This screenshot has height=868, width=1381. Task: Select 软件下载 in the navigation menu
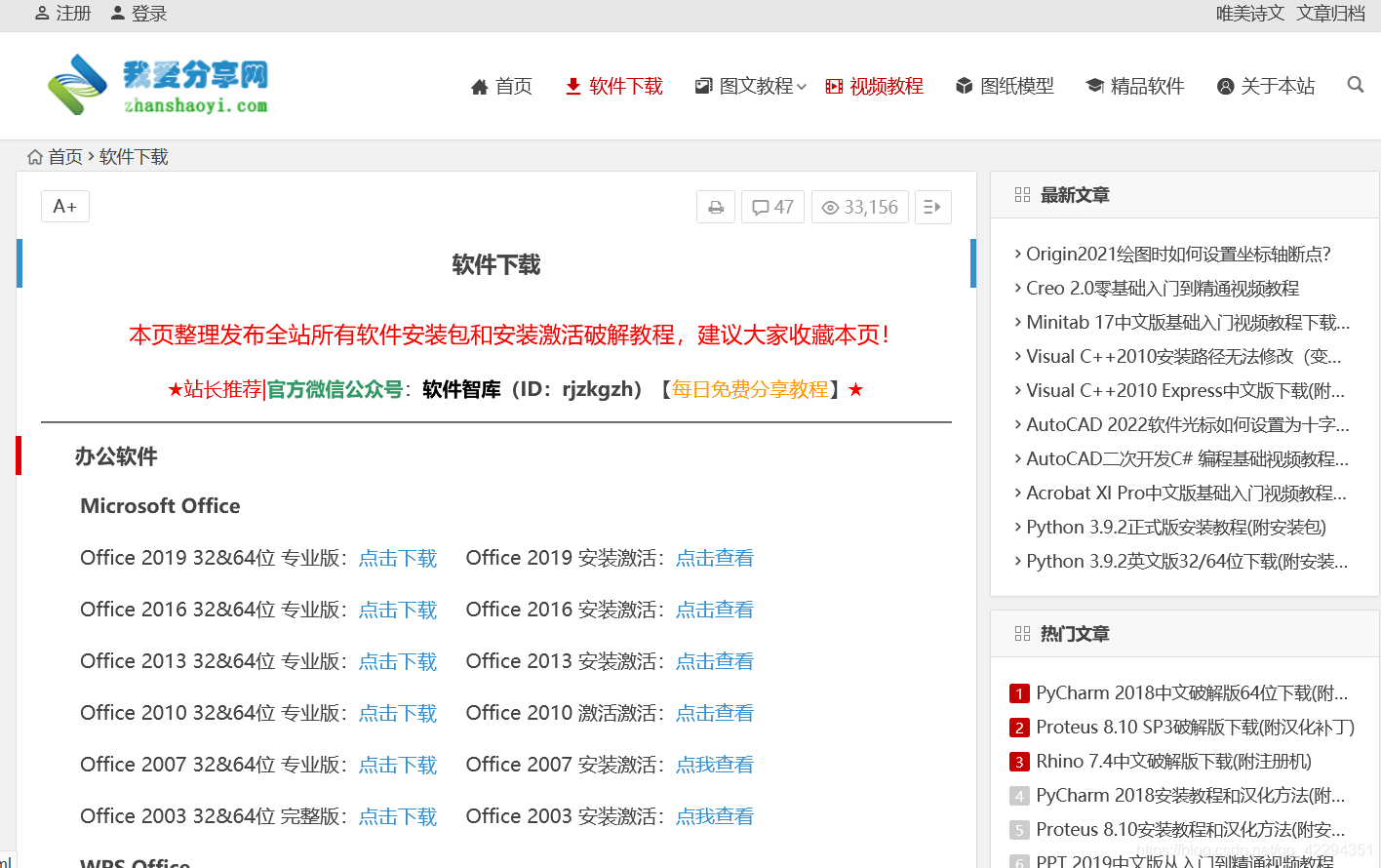click(613, 86)
